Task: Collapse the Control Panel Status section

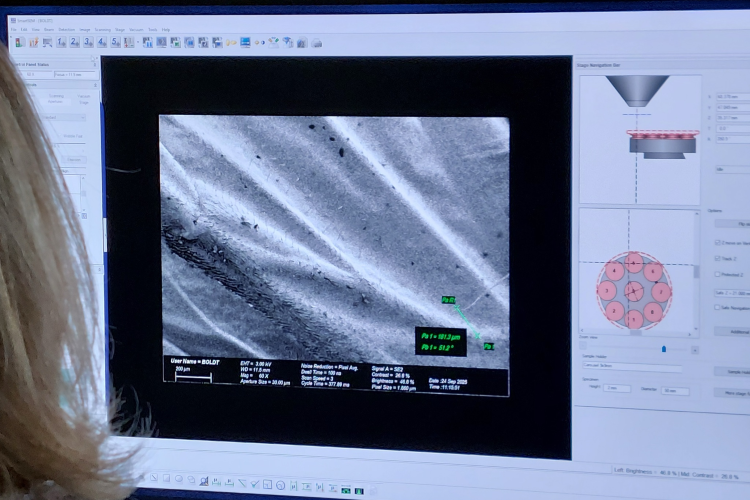Action: point(94,64)
